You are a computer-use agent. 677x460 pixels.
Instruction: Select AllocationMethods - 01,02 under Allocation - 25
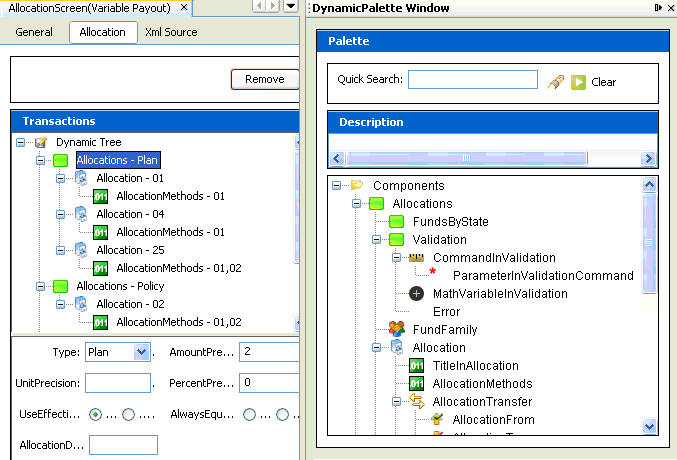click(179, 268)
